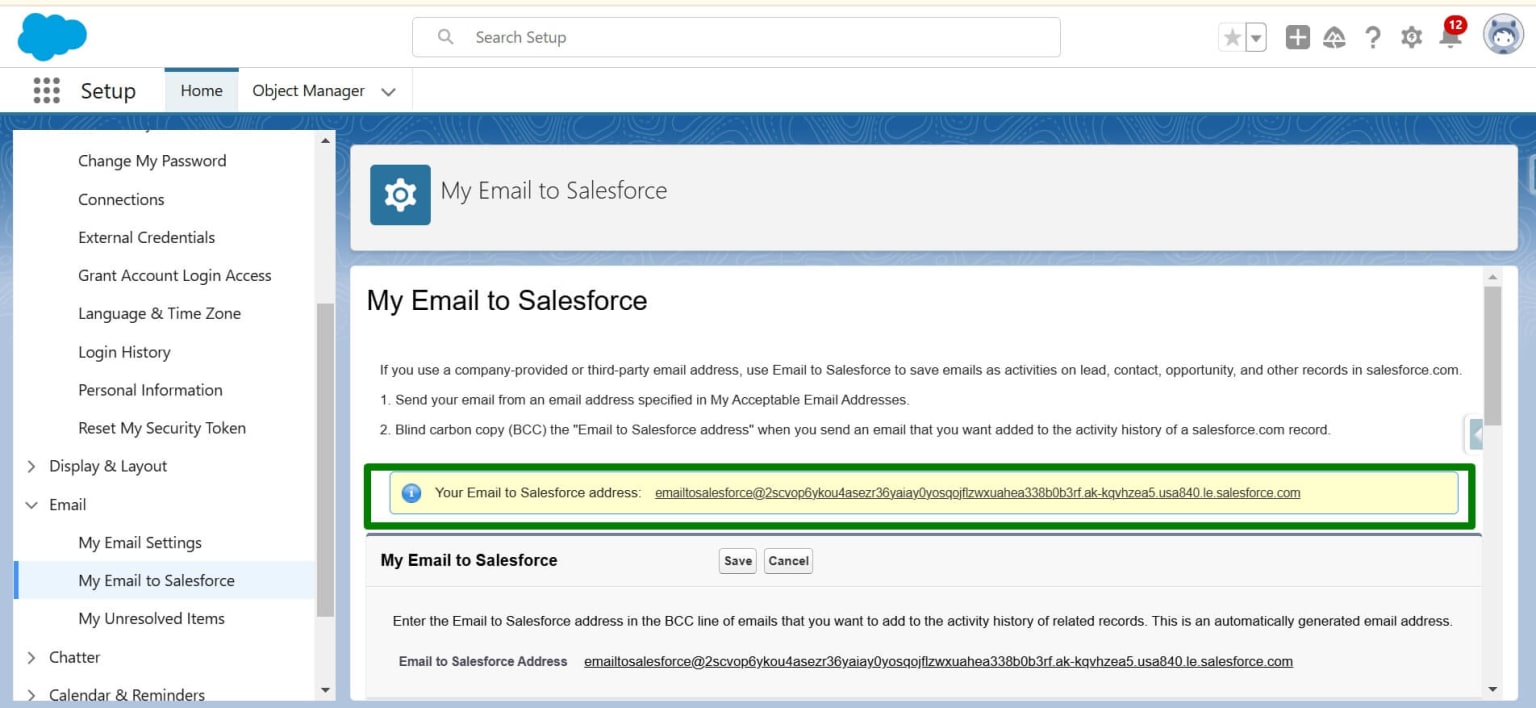Select Grant Account Login Access
Viewport: 1536px width, 708px height.
click(175, 275)
